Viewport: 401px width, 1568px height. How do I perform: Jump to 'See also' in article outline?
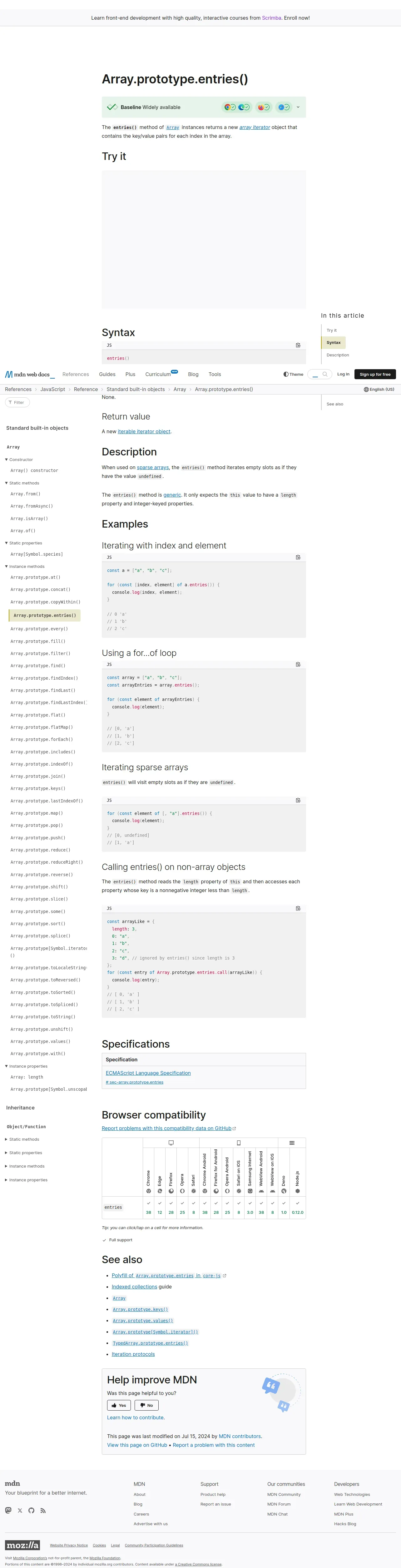(x=335, y=404)
